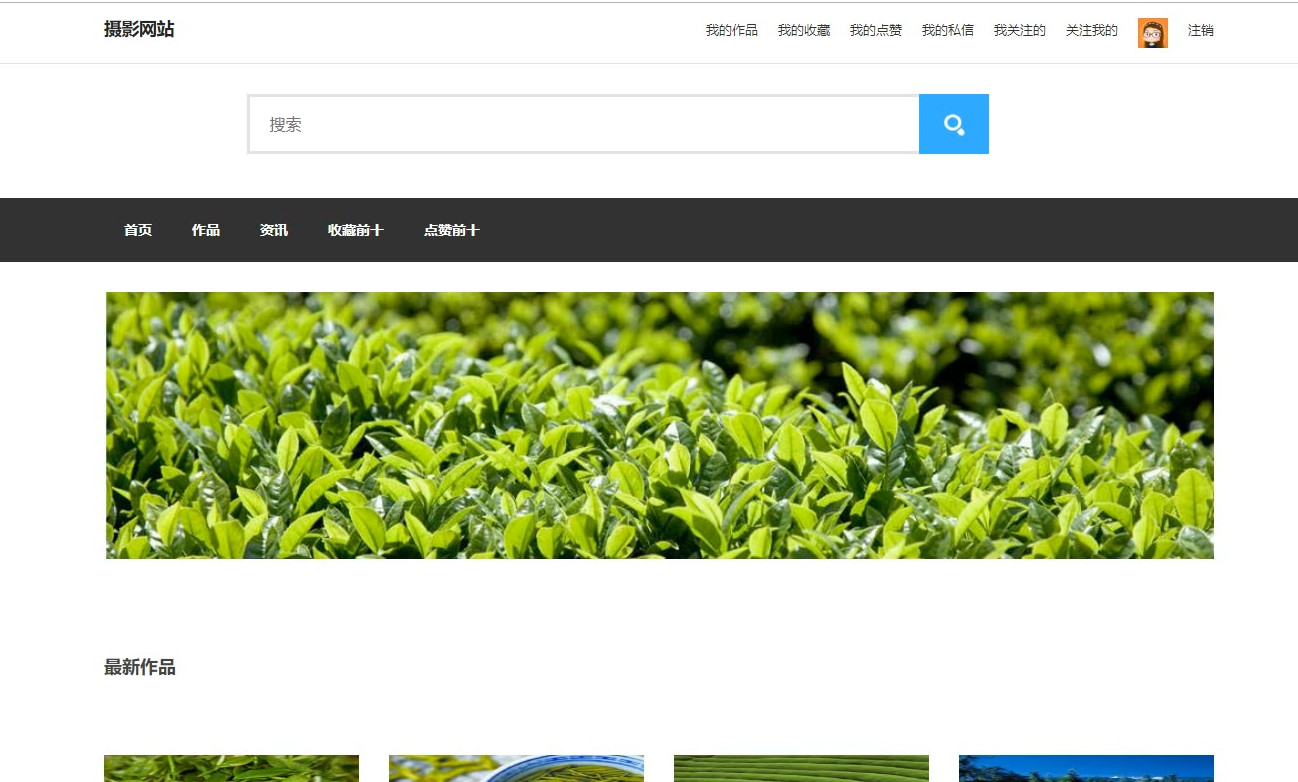Viewport: 1298px width, 782px height.
Task: Click the blue search magnifier button
Action: pyautogui.click(x=953, y=124)
